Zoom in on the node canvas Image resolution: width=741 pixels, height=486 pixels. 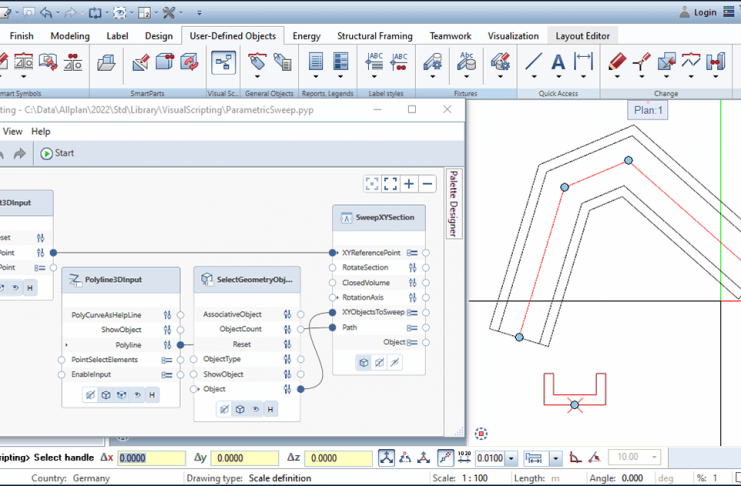[409, 184]
